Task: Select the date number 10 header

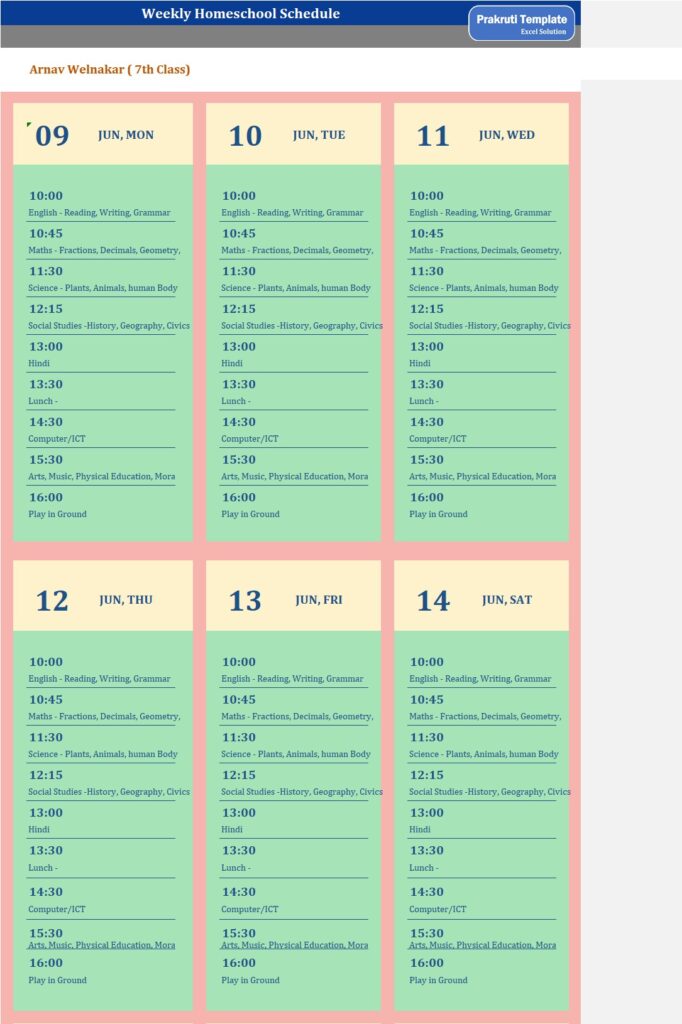Action: pos(245,135)
